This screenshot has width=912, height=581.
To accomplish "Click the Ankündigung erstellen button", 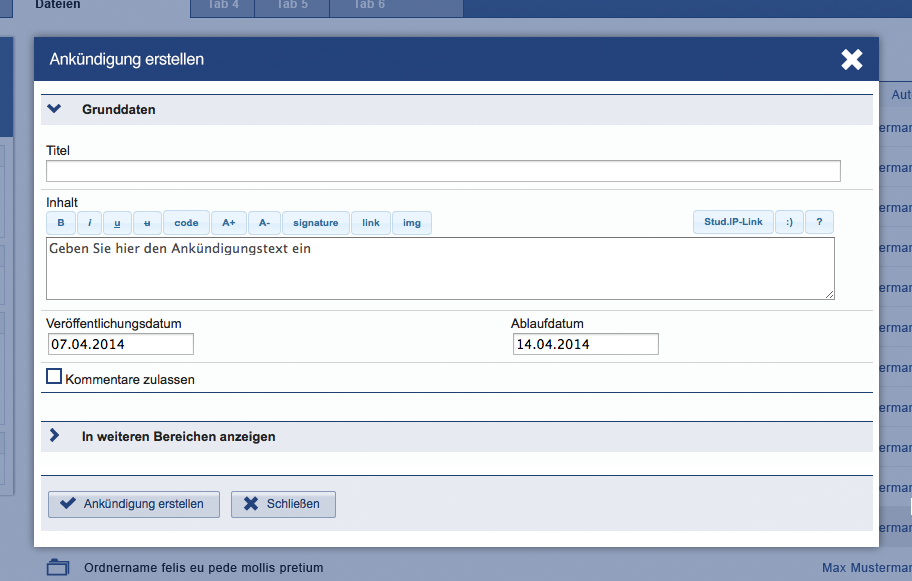I will [x=132, y=504].
